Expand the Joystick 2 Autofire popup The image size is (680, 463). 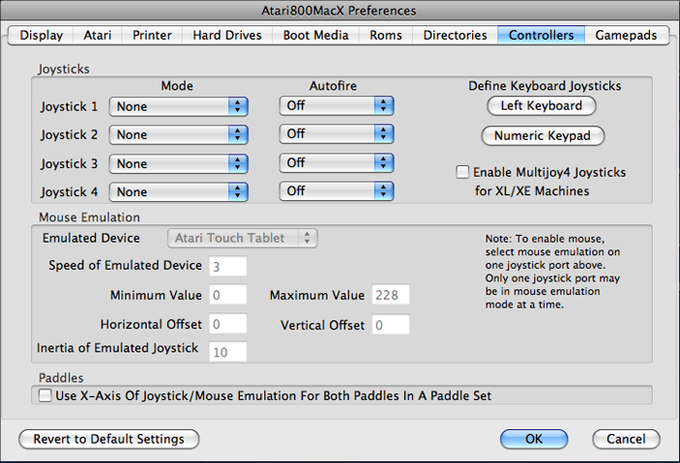(x=337, y=134)
